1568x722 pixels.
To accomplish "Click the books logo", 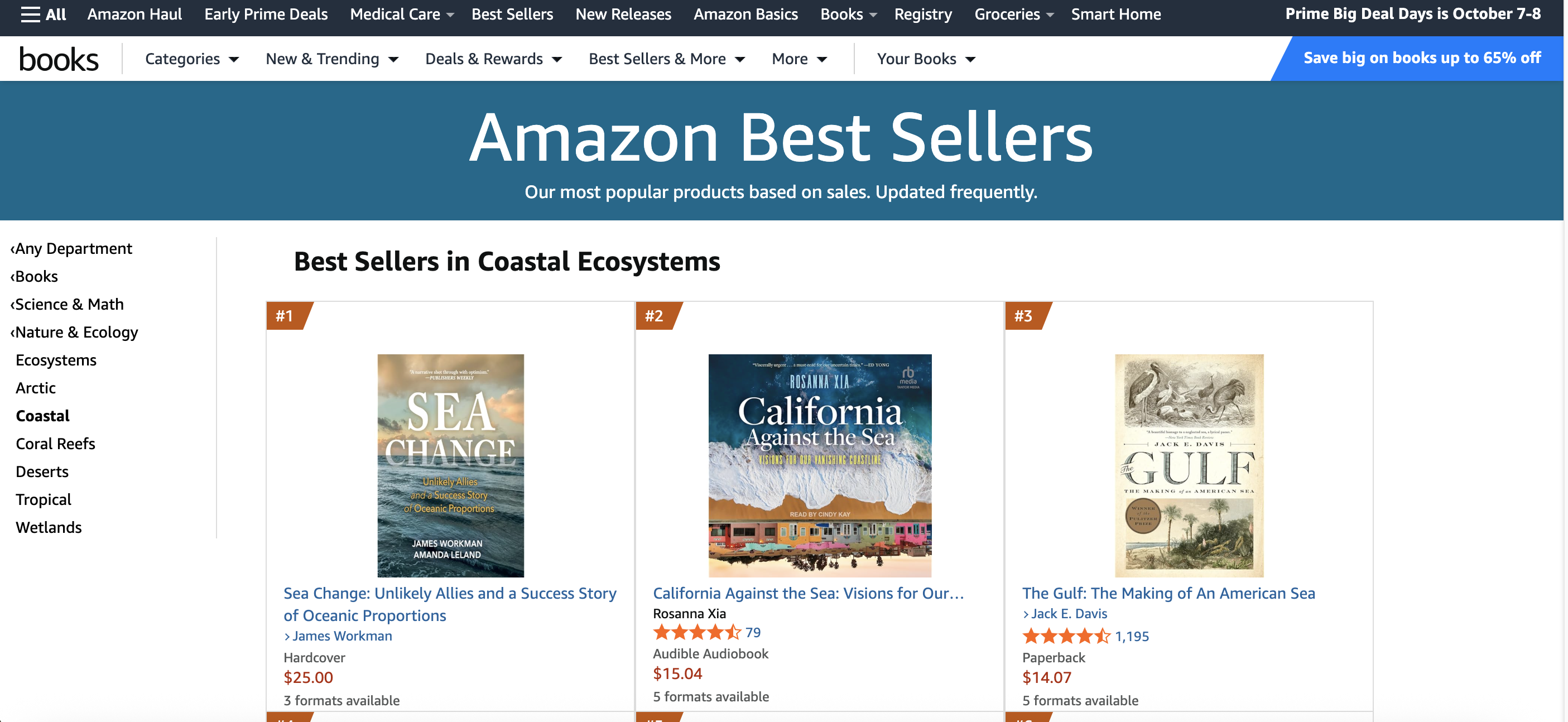I will [59, 59].
